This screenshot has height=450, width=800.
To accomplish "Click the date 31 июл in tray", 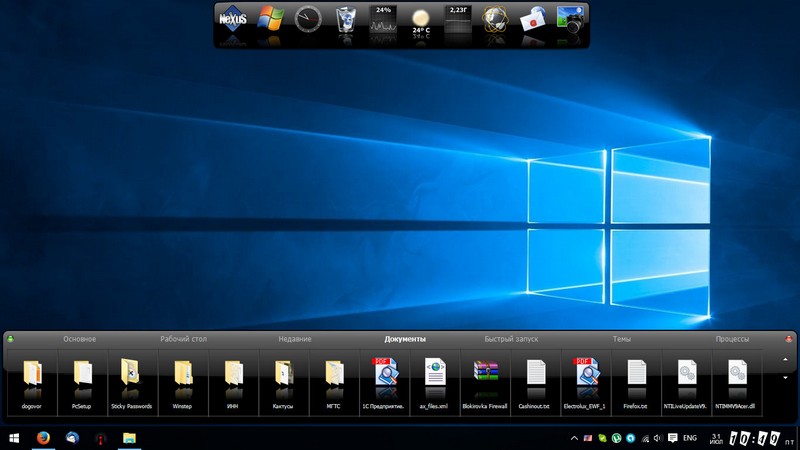I will coord(716,439).
